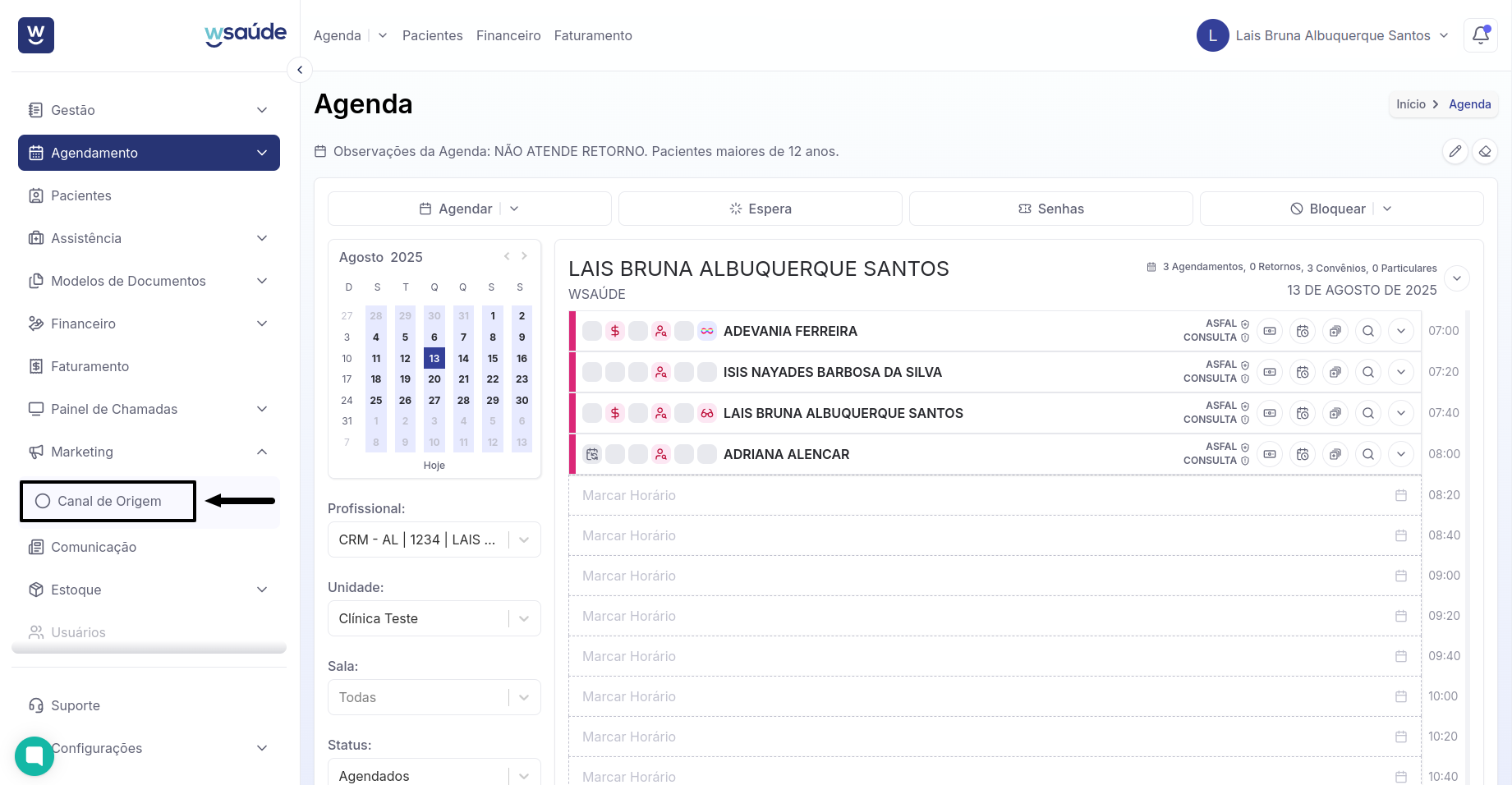This screenshot has height=785, width=1512.
Task: Expand agenda summary header chevron
Action: click(x=1457, y=278)
